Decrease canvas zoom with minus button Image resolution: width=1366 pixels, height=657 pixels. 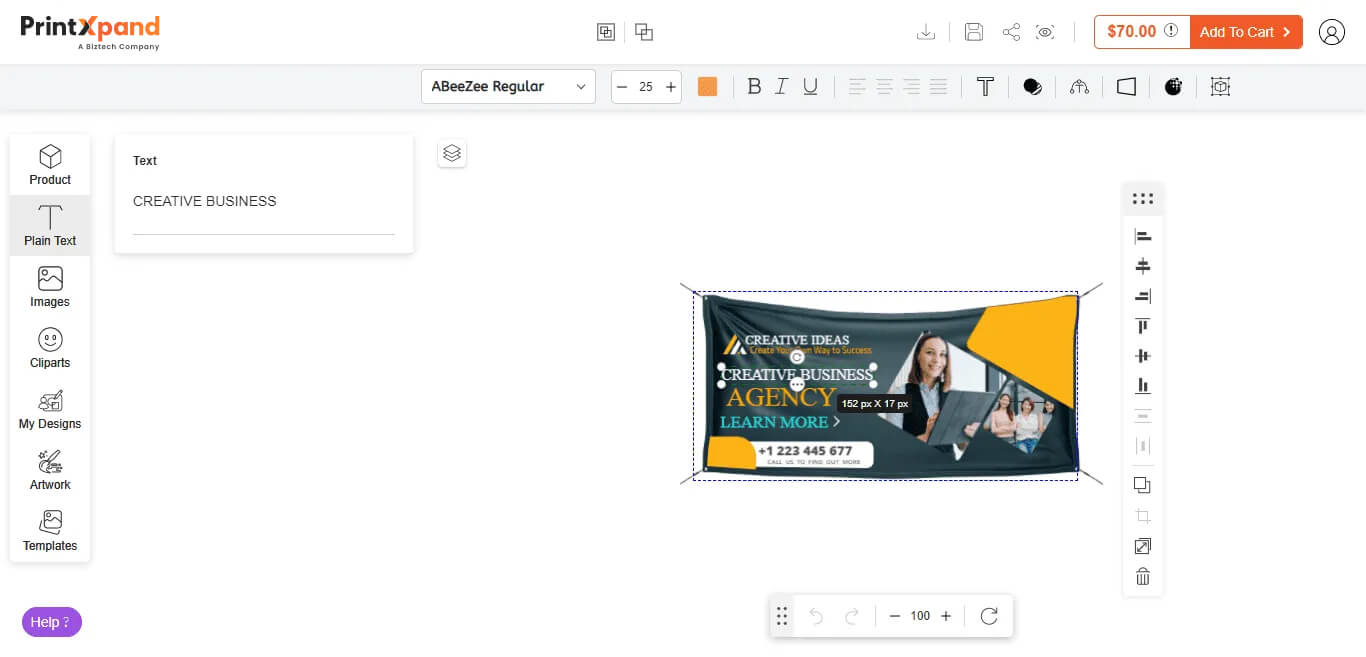tap(895, 616)
